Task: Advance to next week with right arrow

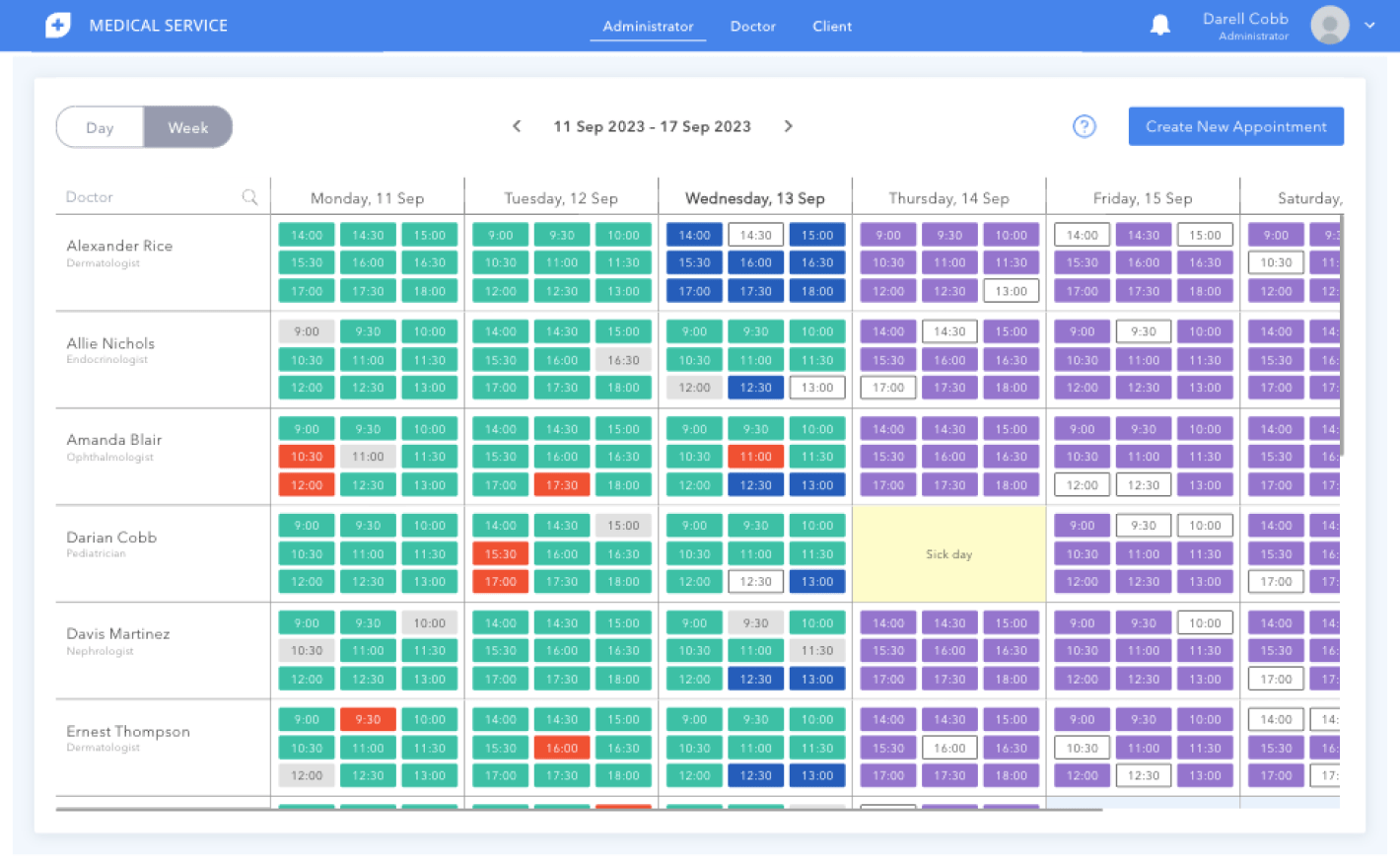Action: (x=788, y=126)
